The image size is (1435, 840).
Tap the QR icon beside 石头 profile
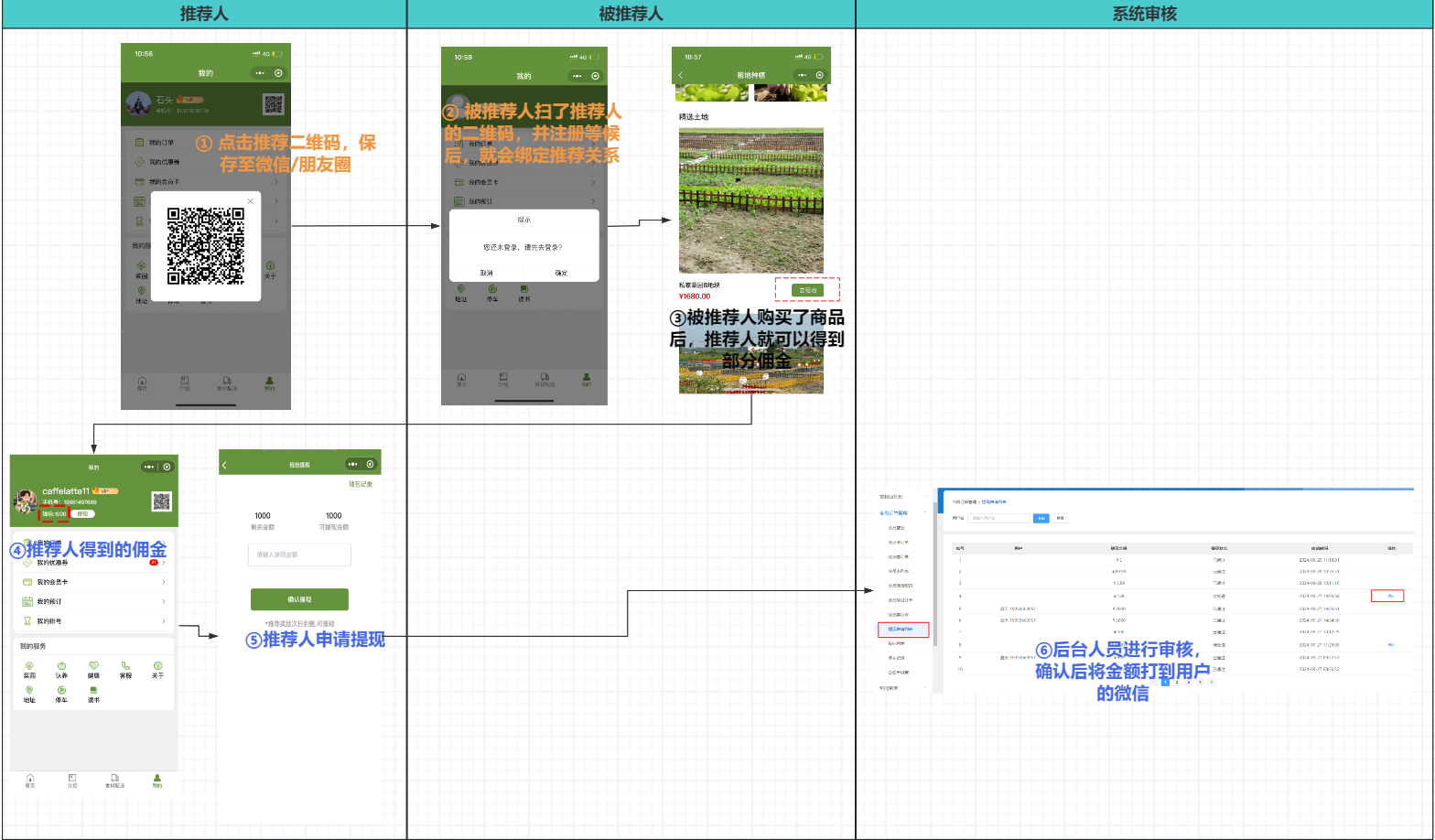274,104
